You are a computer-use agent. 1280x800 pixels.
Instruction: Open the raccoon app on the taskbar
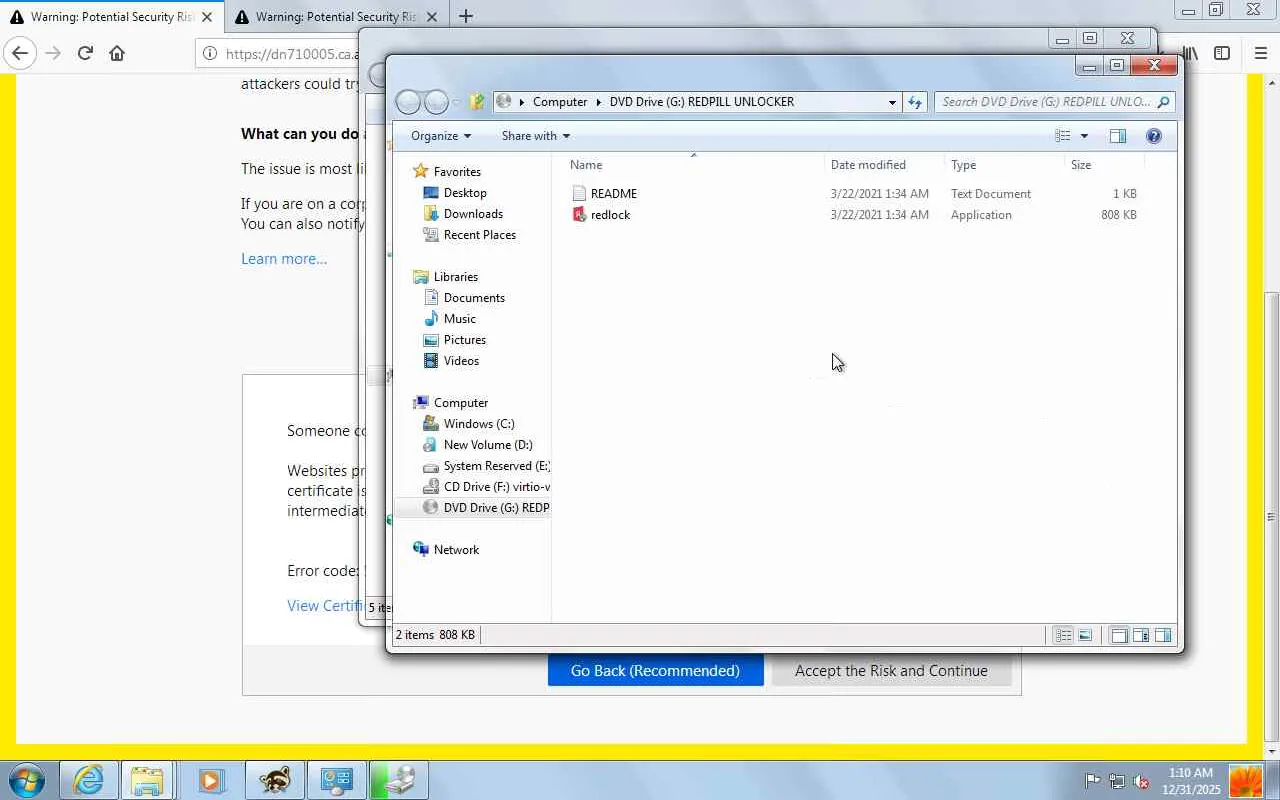273,780
